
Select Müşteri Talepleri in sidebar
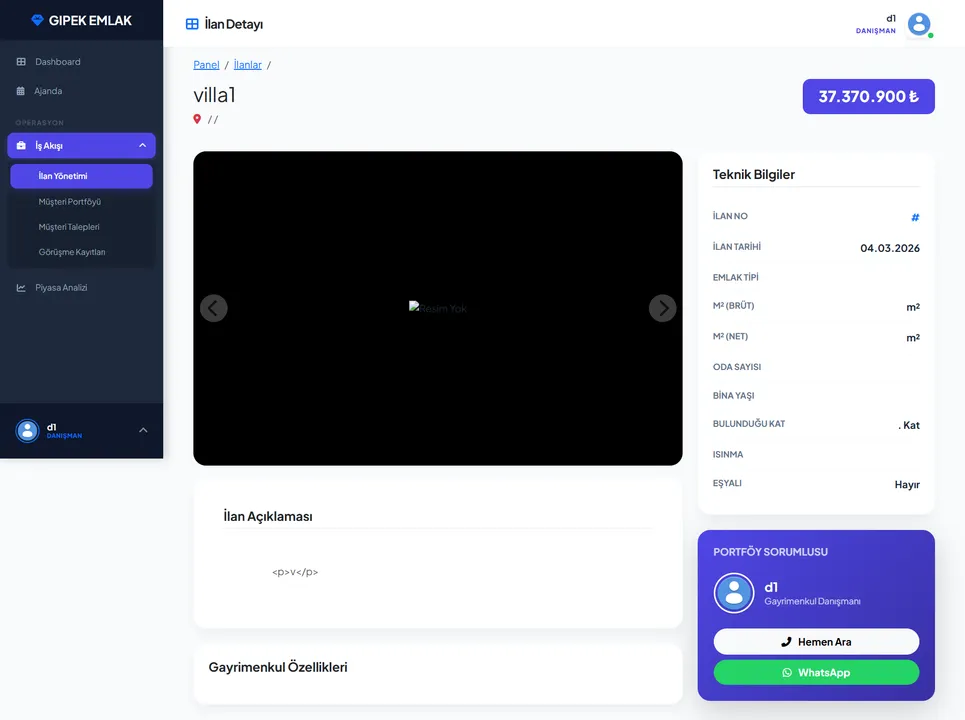click(69, 227)
